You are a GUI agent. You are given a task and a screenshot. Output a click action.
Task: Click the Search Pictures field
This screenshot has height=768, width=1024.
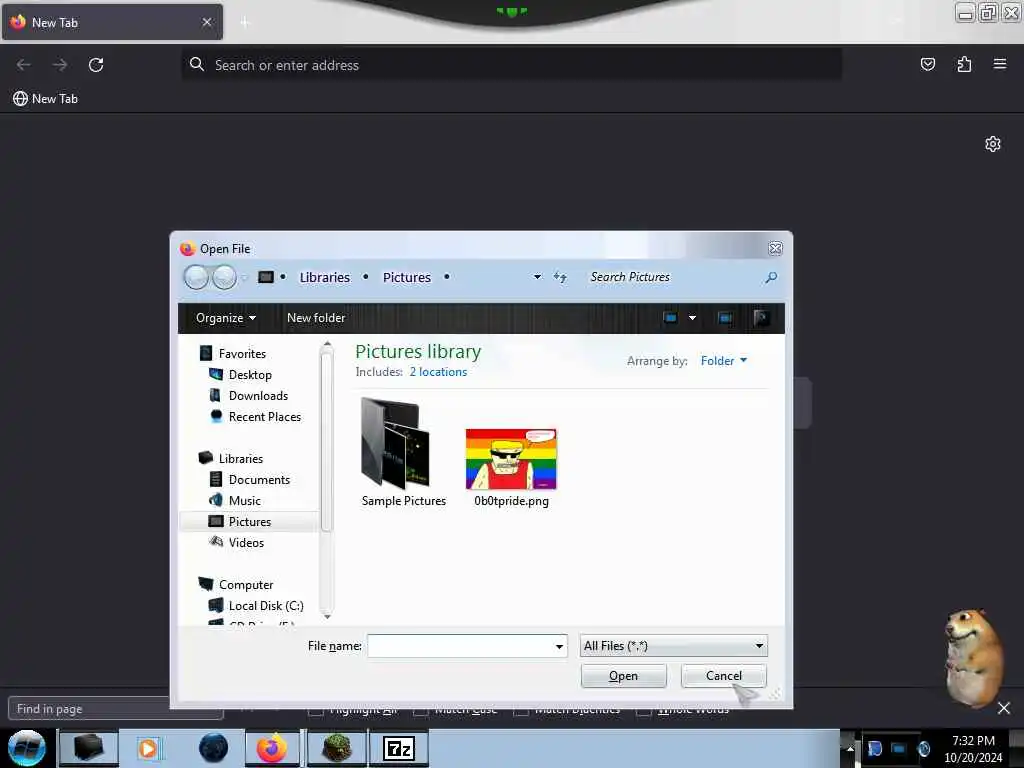(672, 277)
